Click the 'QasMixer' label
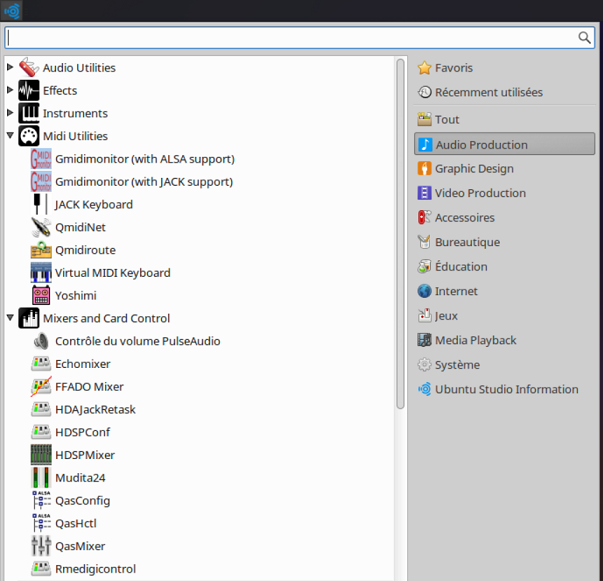 click(80, 546)
